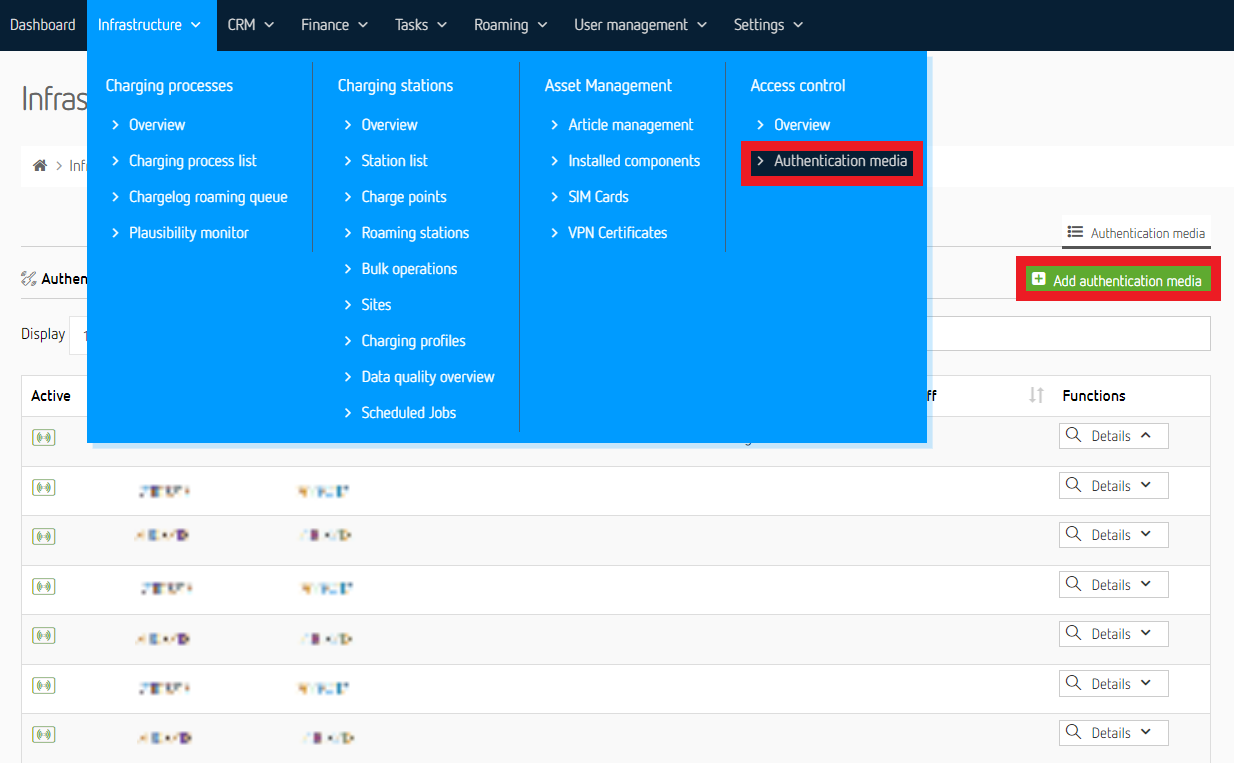
Task: Click the list icon beside Authentication media tab
Action: 1075,232
